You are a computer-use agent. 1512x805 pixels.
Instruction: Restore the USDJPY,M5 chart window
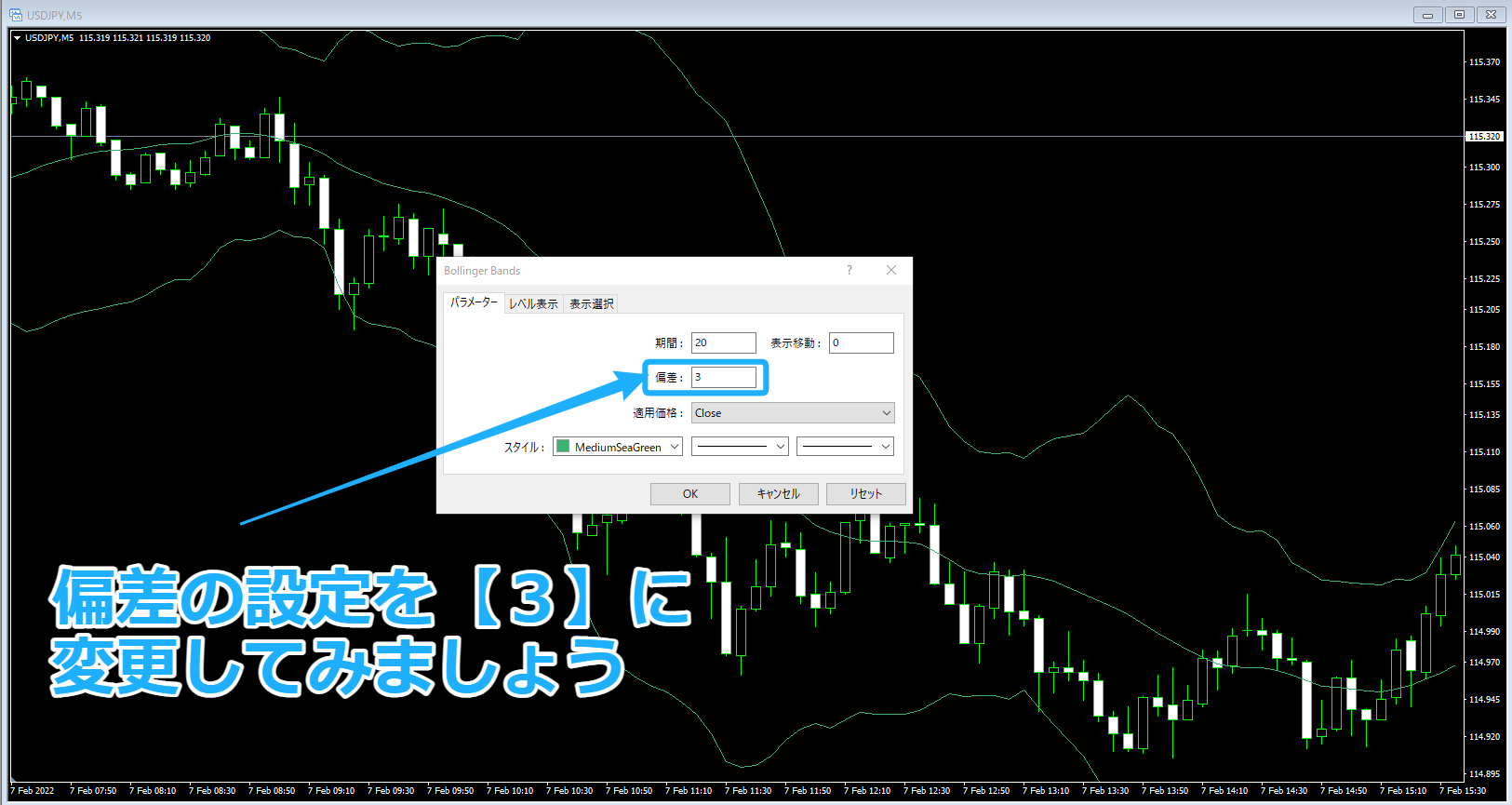[x=1459, y=15]
